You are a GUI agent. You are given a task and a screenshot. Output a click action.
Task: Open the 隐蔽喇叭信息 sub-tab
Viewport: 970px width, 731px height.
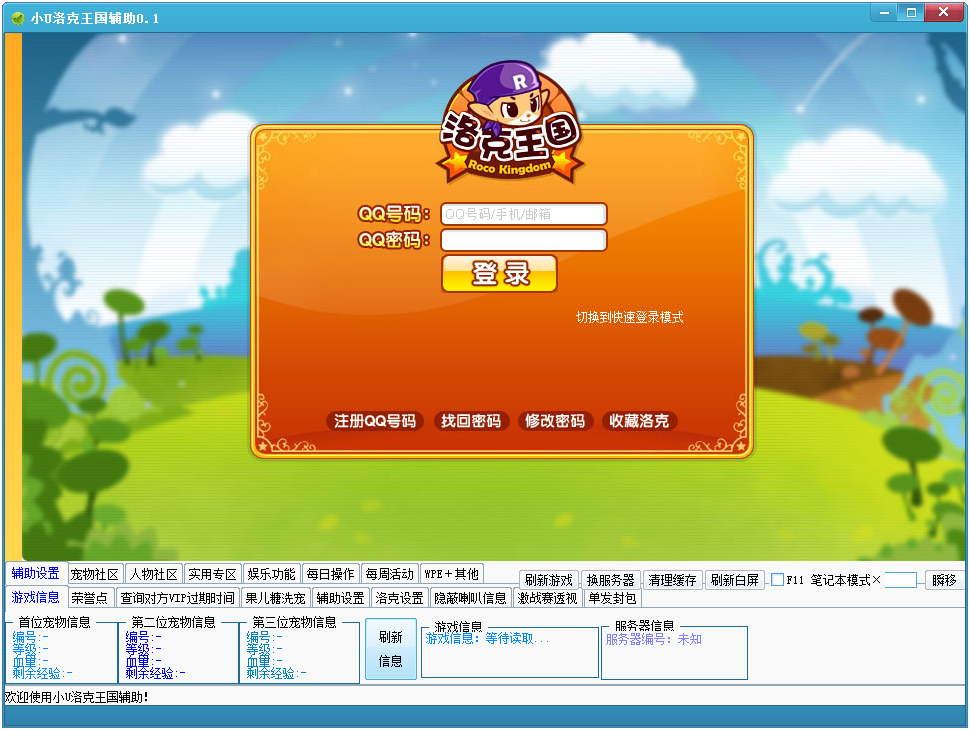(471, 598)
